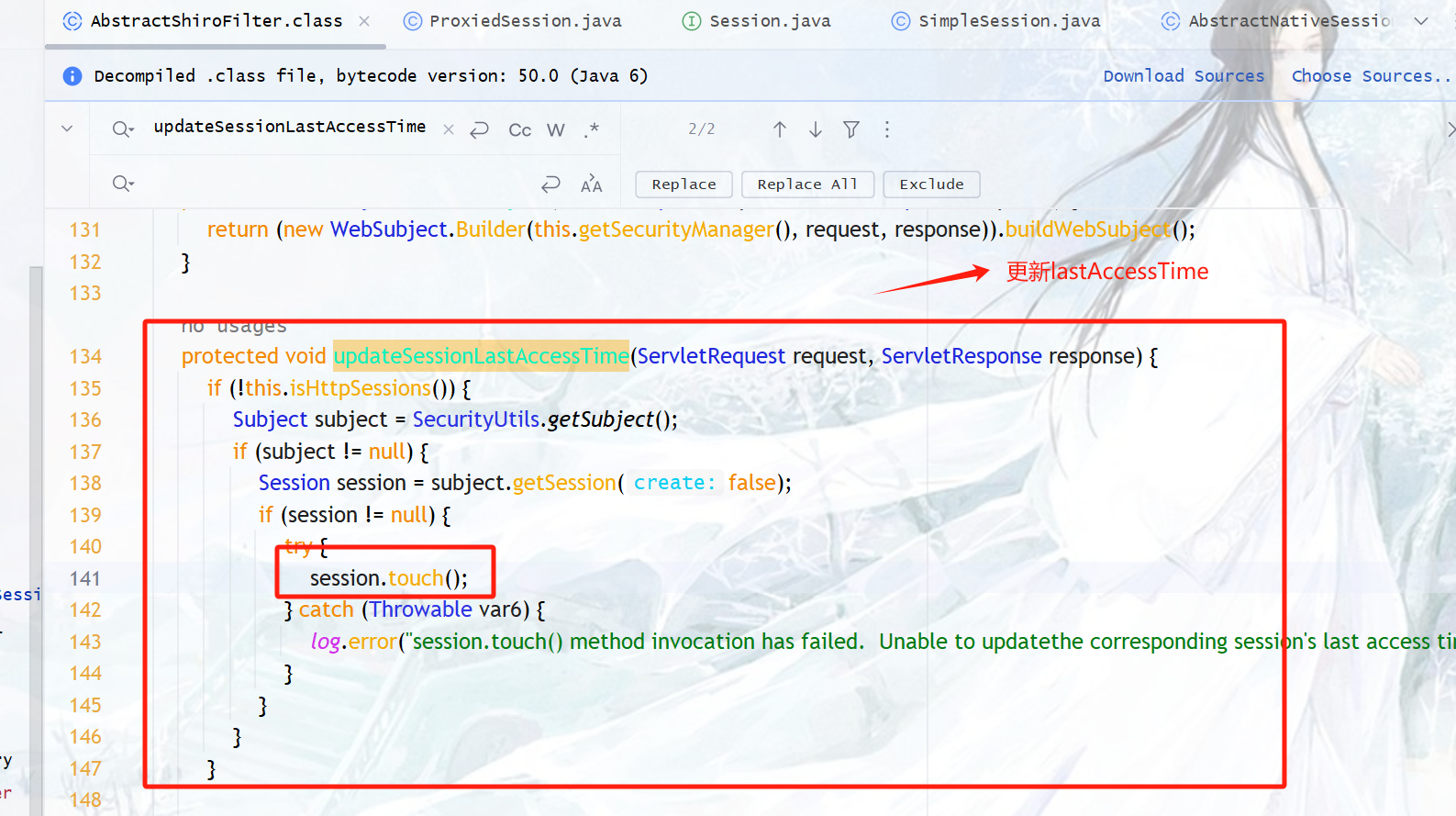Image resolution: width=1456 pixels, height=816 pixels.
Task: Click the Replace All button
Action: click(807, 184)
